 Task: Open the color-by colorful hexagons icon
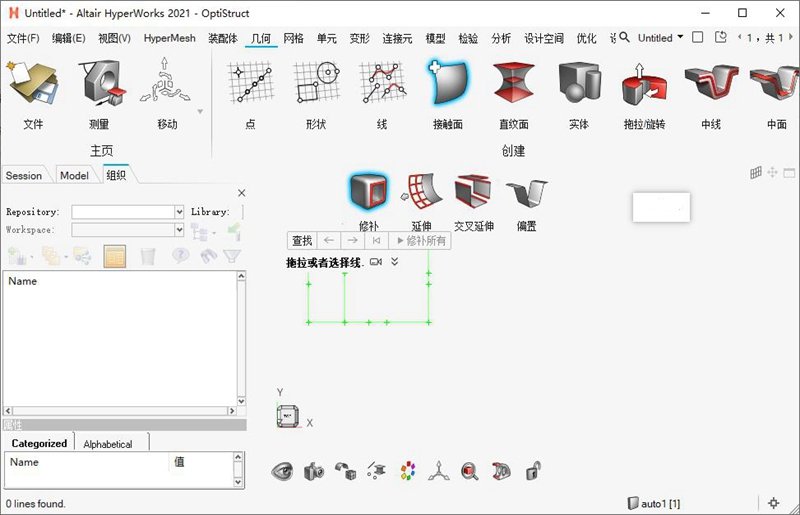pos(408,471)
